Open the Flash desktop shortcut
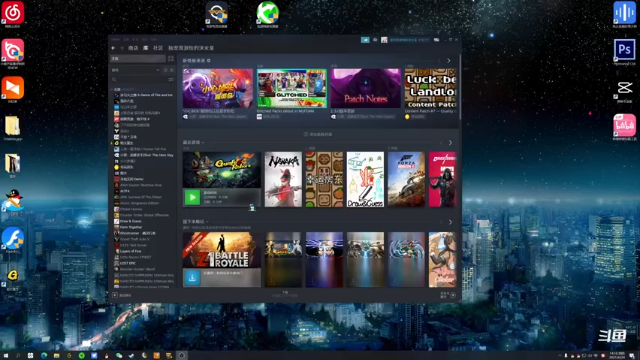Image resolution: width=640 pixels, height=360 pixels. [x=13, y=238]
